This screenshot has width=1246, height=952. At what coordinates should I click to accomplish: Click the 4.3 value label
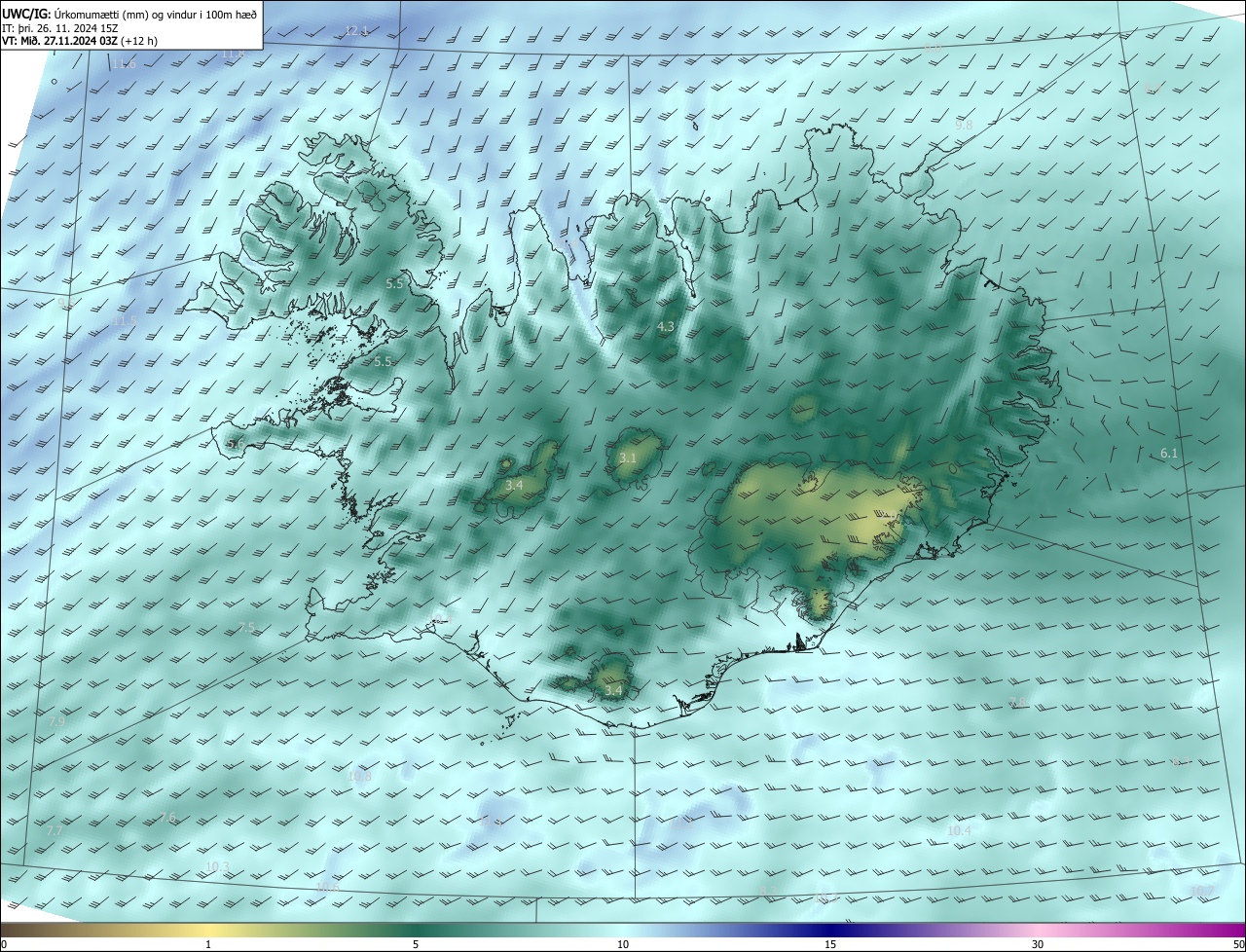[x=666, y=327]
